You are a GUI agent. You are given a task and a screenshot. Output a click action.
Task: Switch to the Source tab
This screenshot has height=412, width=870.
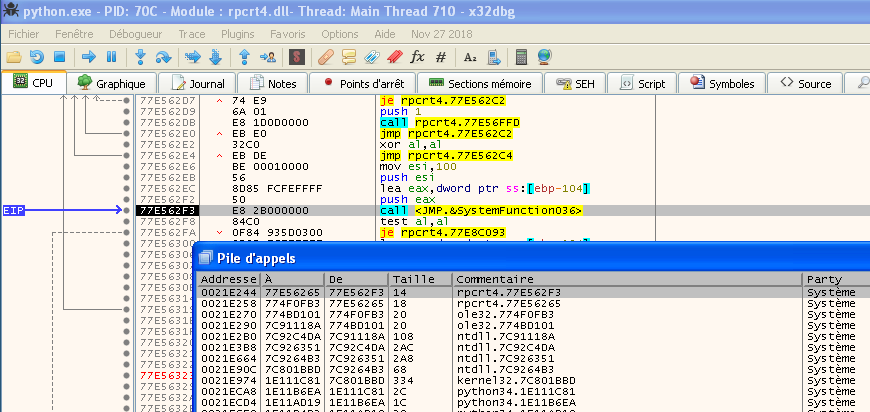click(x=805, y=84)
